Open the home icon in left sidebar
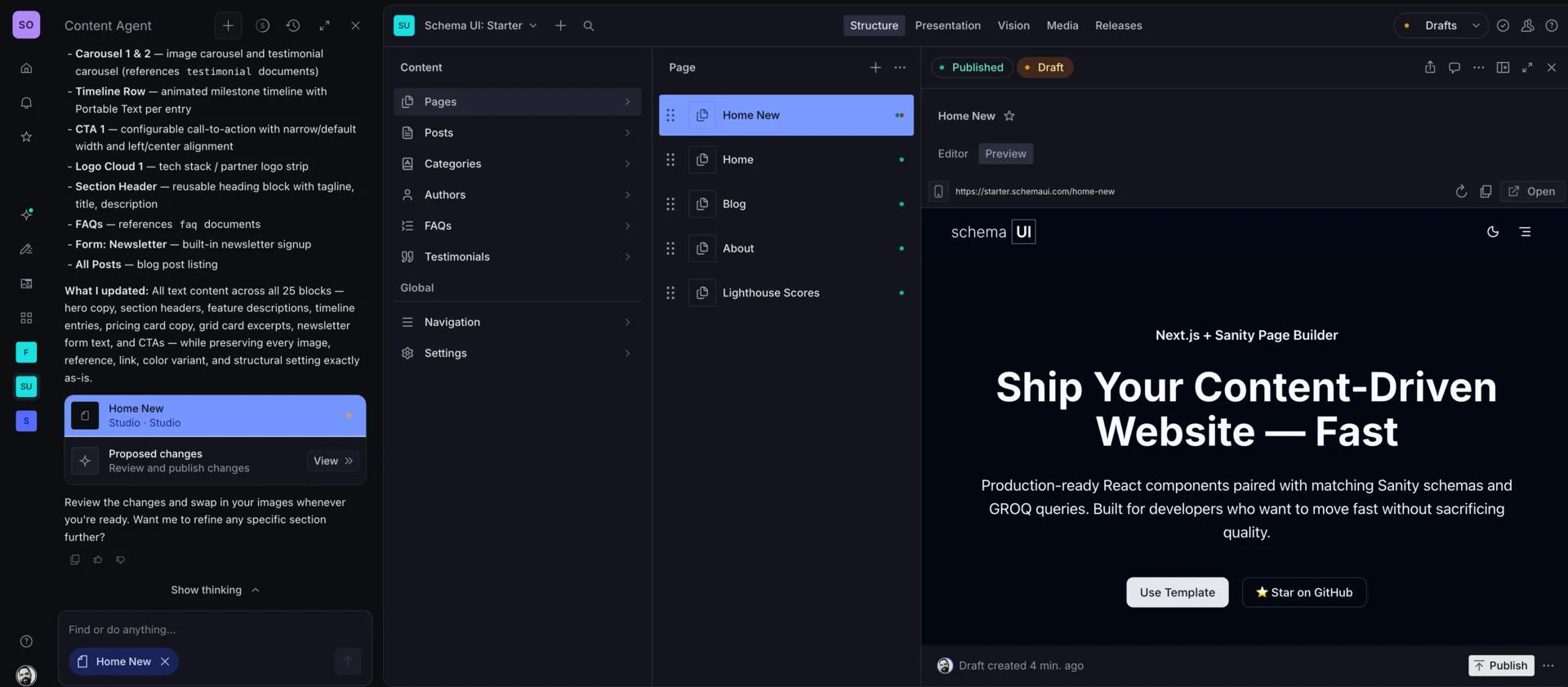Screen dimensions: 1568x687 [x=26, y=68]
